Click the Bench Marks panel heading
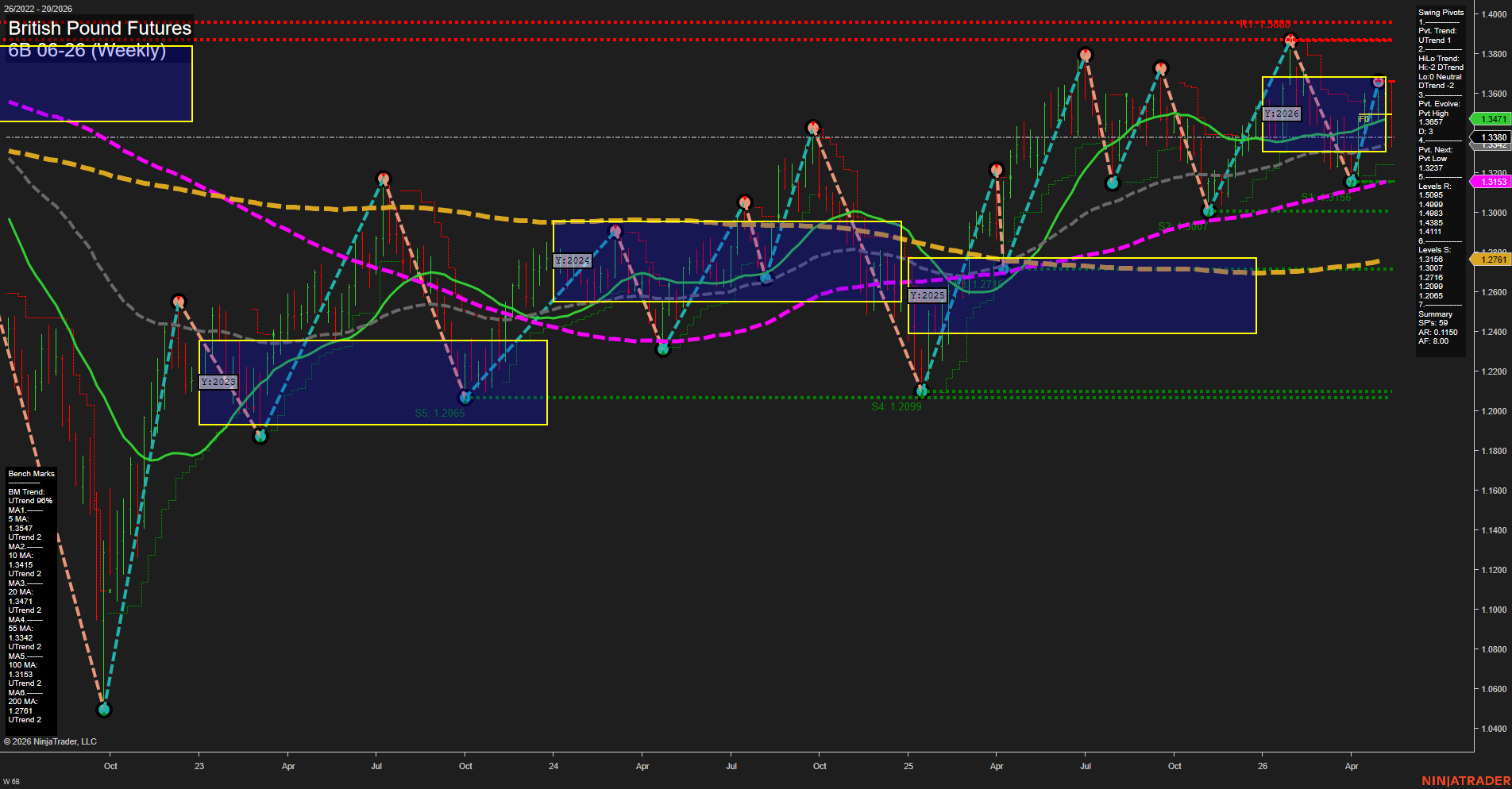This screenshot has width=1512, height=789. (x=31, y=474)
